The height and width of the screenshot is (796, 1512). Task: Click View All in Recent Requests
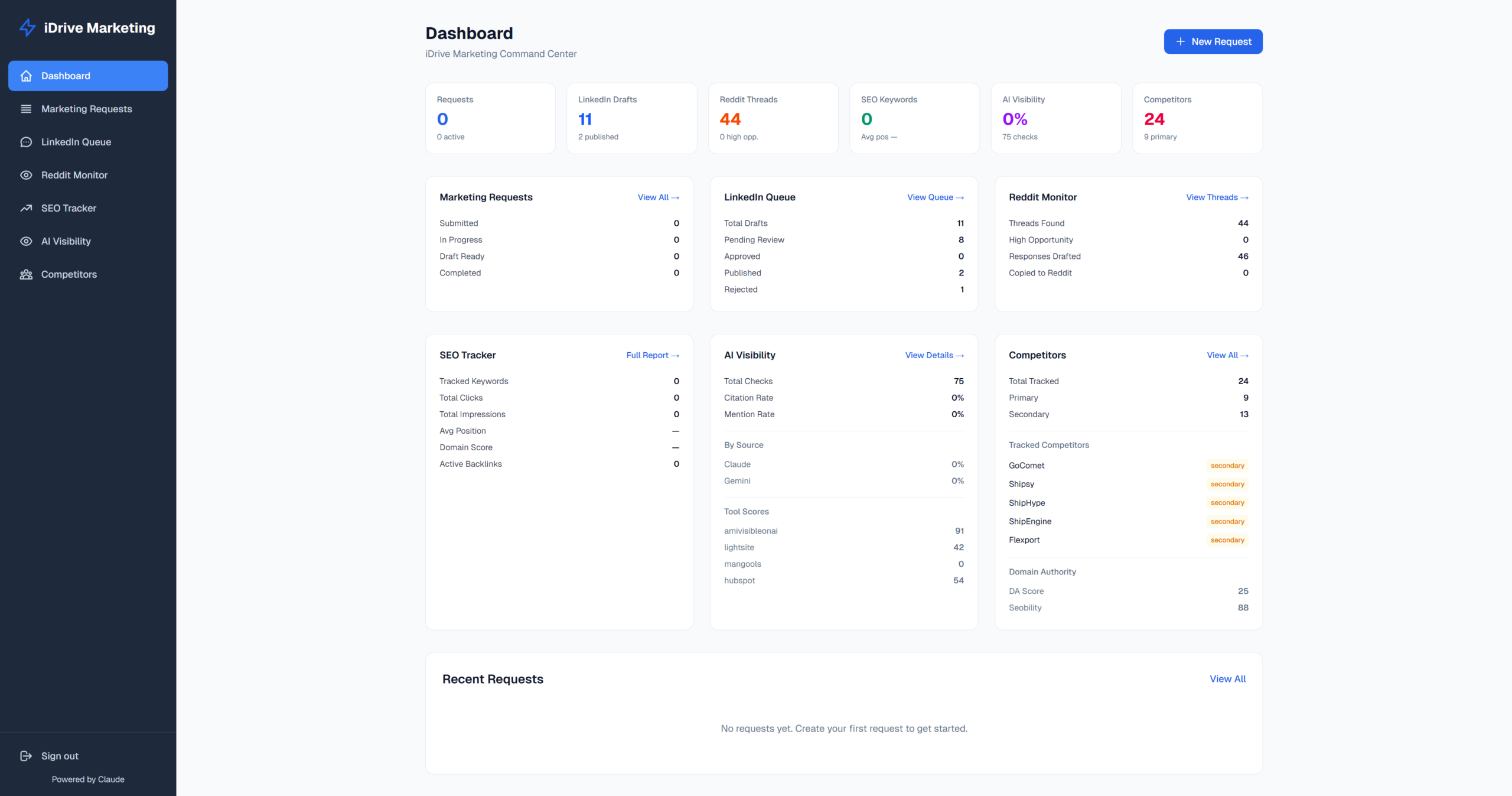pyautogui.click(x=1227, y=679)
